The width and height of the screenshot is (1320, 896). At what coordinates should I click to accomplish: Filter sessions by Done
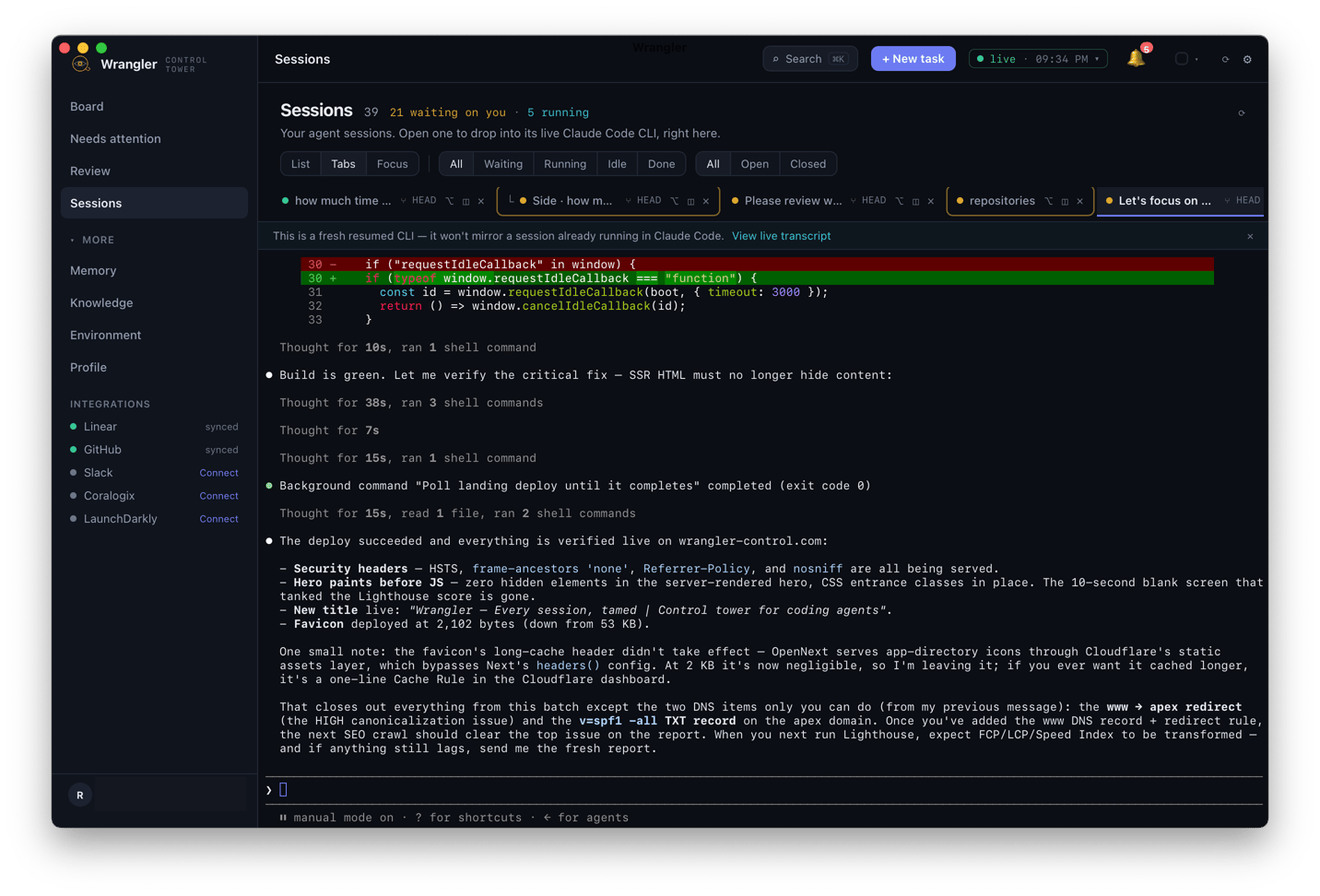coord(661,164)
